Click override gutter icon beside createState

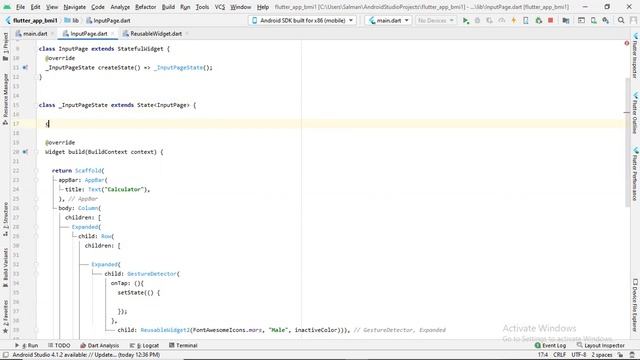click(x=25, y=67)
